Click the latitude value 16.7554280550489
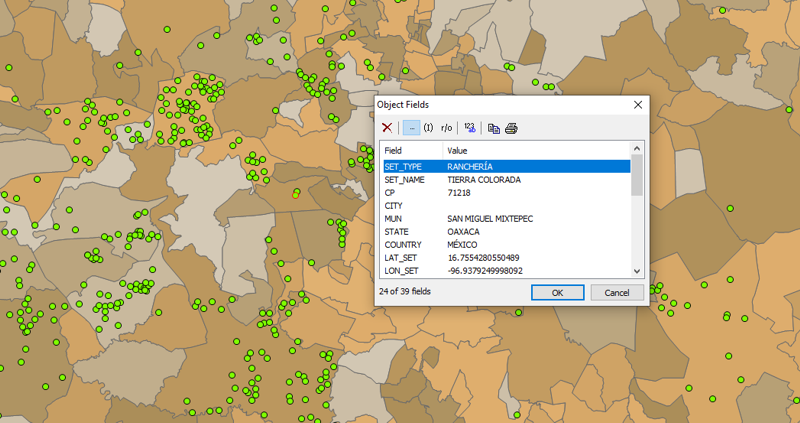 [483, 258]
